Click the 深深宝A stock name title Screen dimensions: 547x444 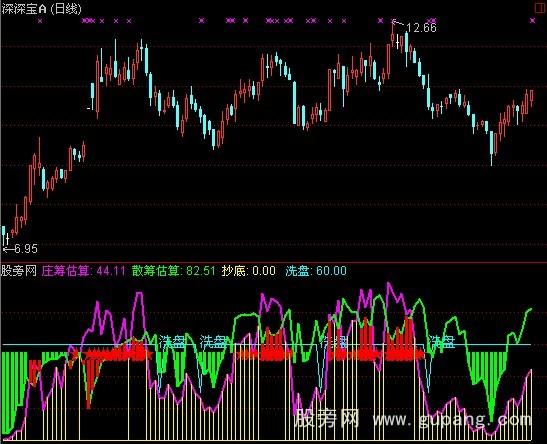click(x=24, y=9)
